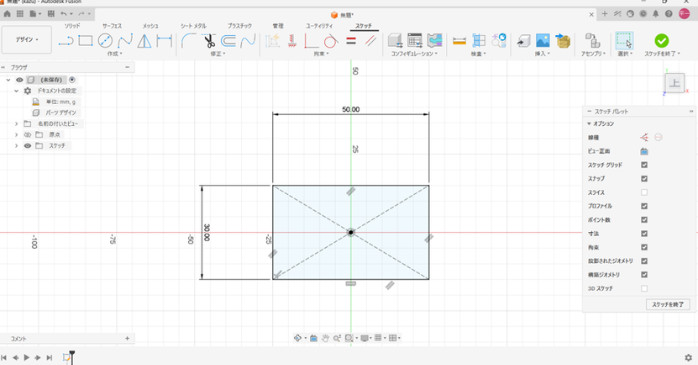Add a comment with the plus button
The width and height of the screenshot is (698, 365).
(127, 339)
